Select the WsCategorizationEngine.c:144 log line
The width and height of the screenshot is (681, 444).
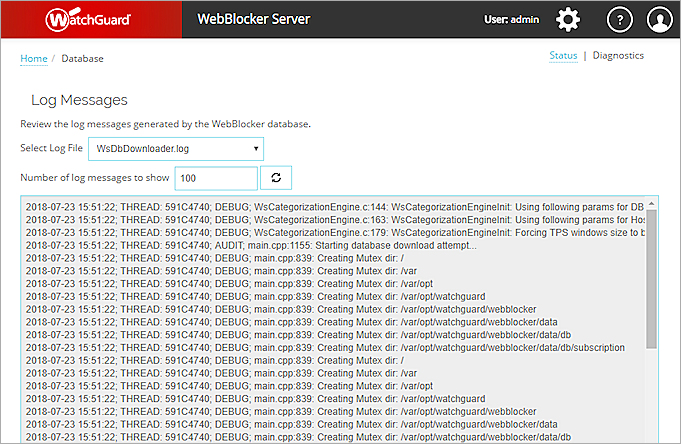(x=330, y=206)
